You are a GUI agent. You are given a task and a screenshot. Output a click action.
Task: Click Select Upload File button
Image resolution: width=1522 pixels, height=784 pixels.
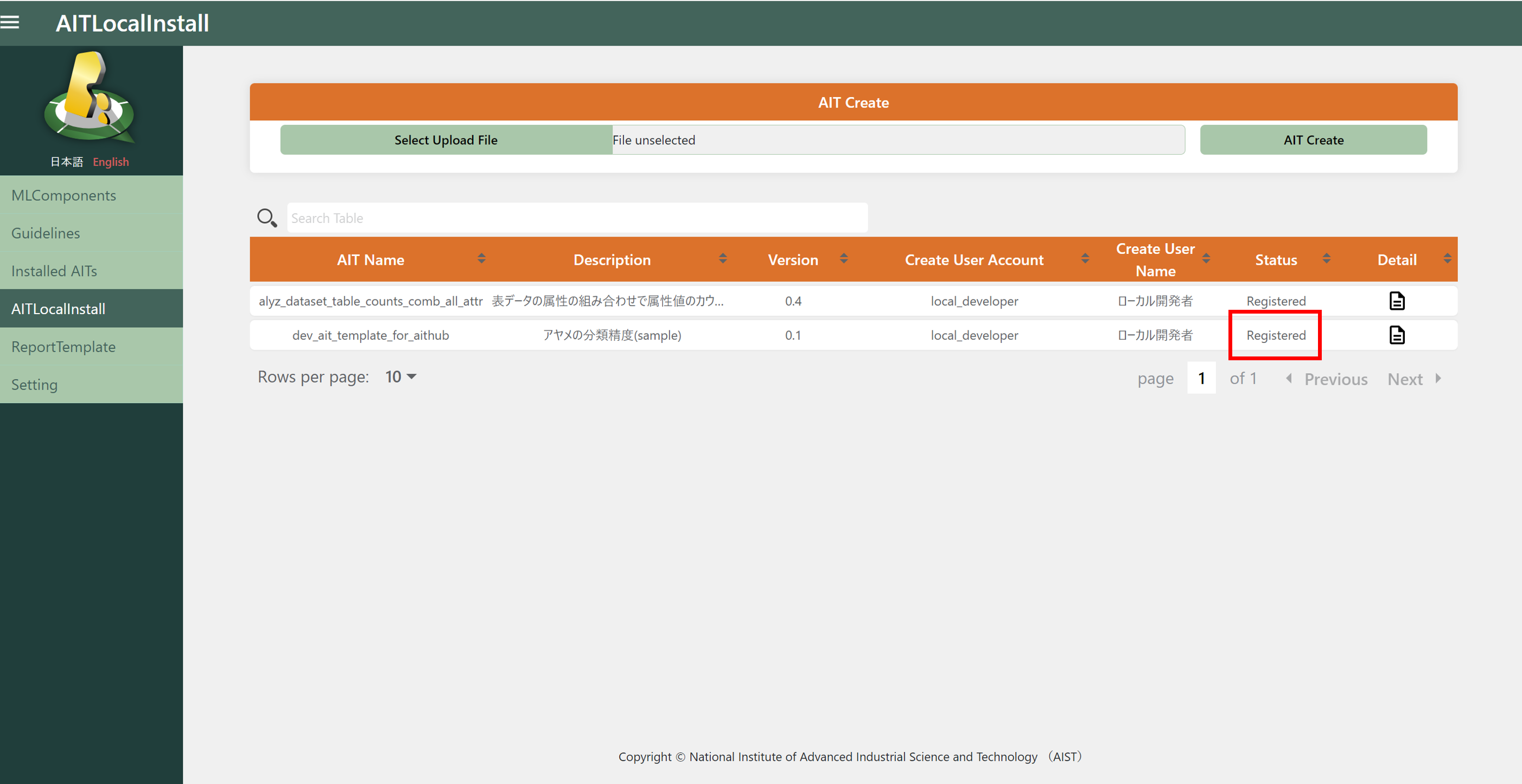point(446,140)
